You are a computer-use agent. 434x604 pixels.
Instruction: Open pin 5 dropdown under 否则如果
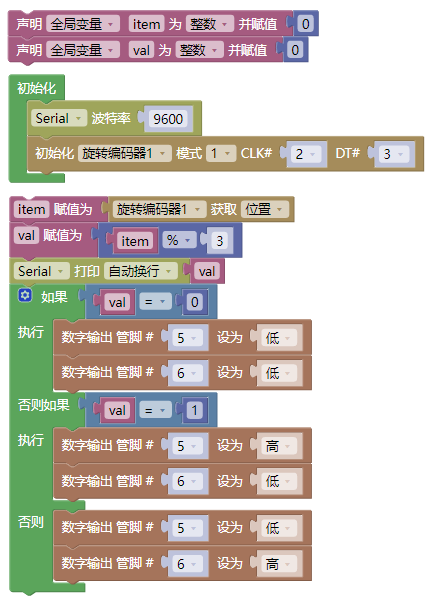pos(187,446)
